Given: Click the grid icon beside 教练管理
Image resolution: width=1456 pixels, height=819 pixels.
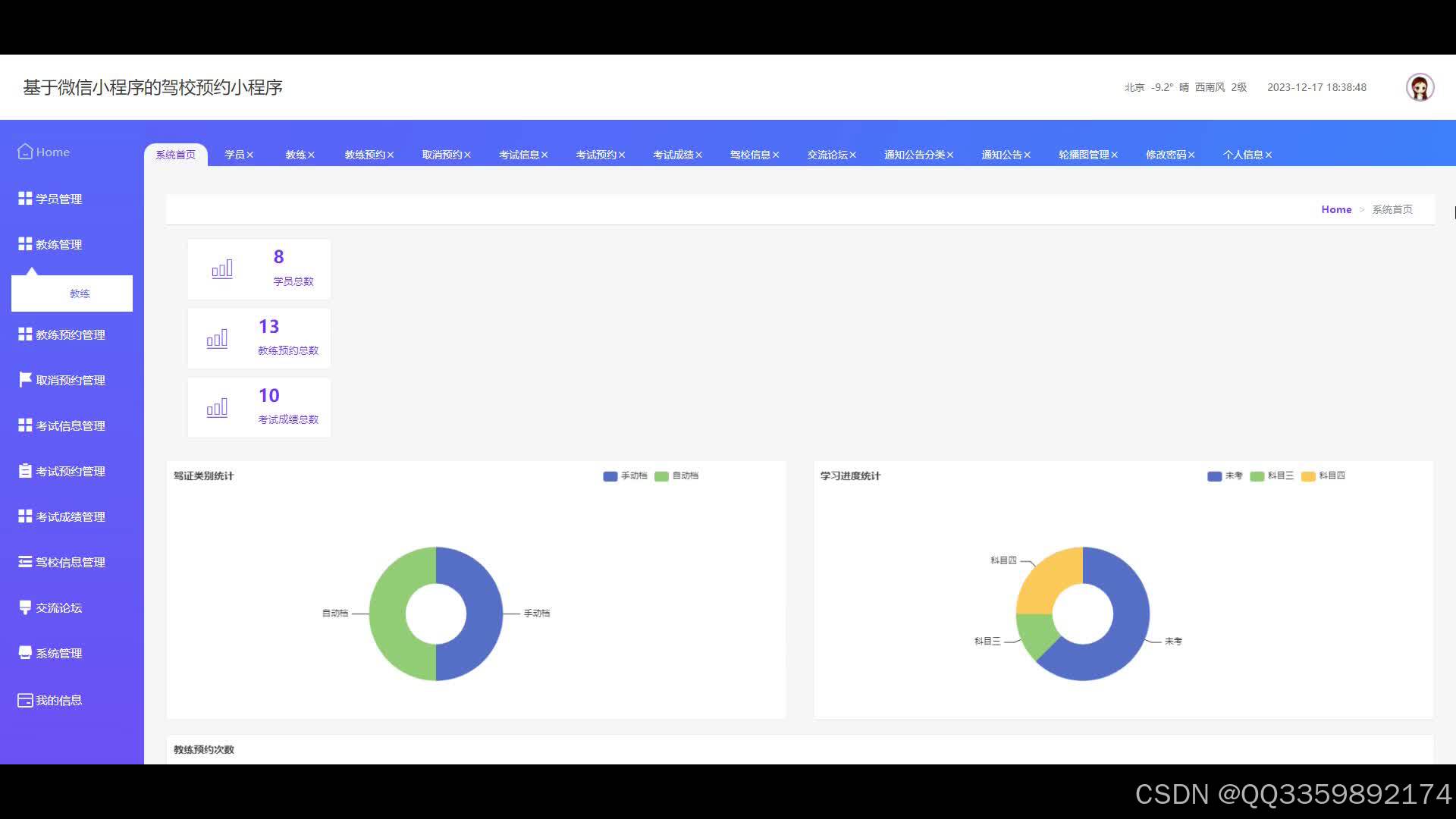Looking at the screenshot, I should 25,243.
